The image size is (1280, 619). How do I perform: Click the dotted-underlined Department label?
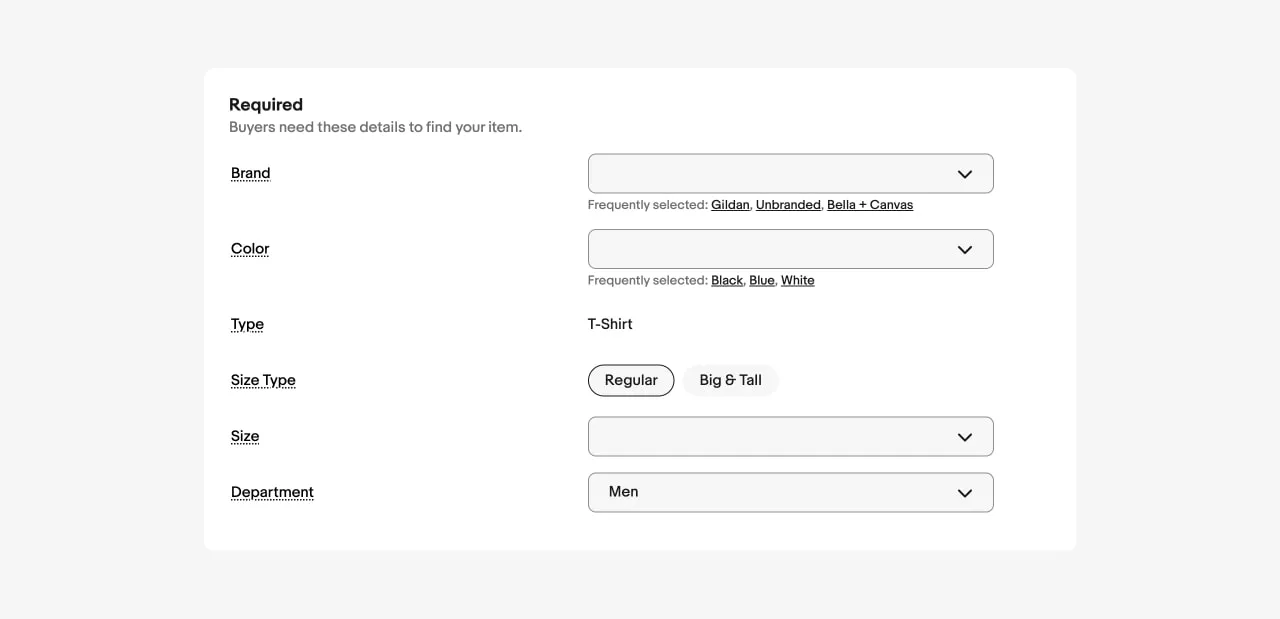tap(272, 492)
